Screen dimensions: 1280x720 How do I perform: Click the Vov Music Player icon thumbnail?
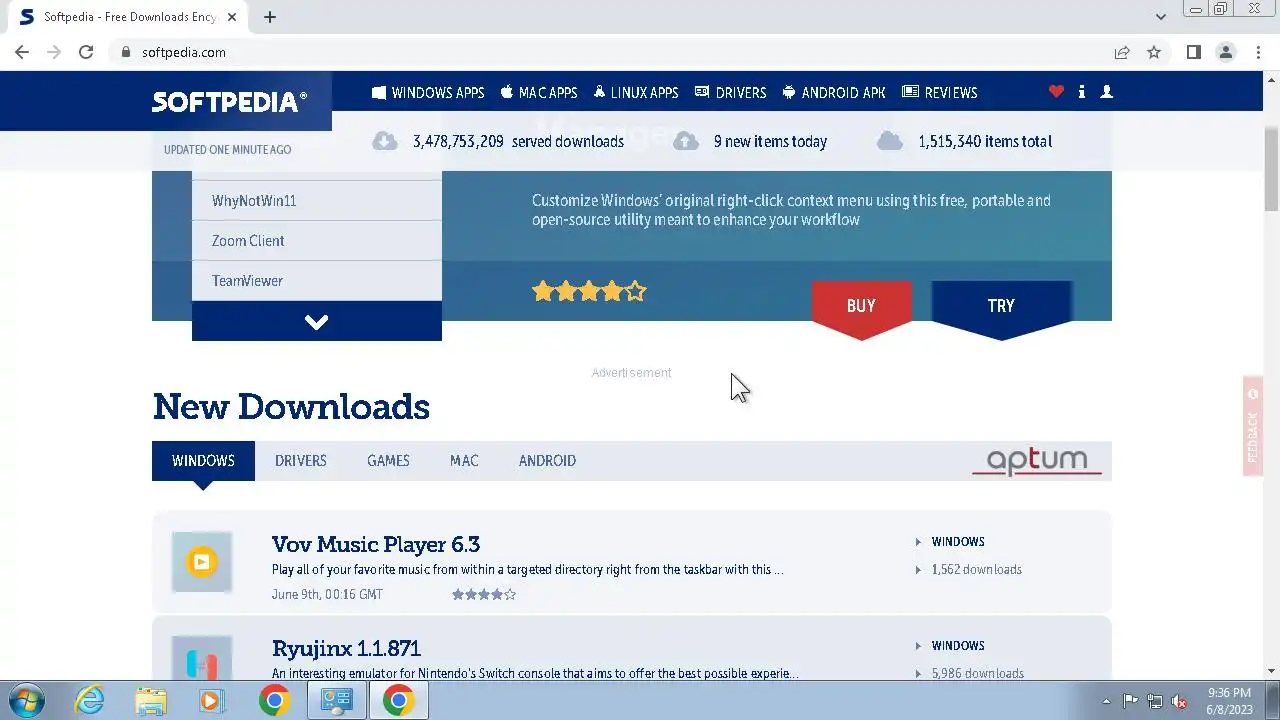click(x=202, y=562)
